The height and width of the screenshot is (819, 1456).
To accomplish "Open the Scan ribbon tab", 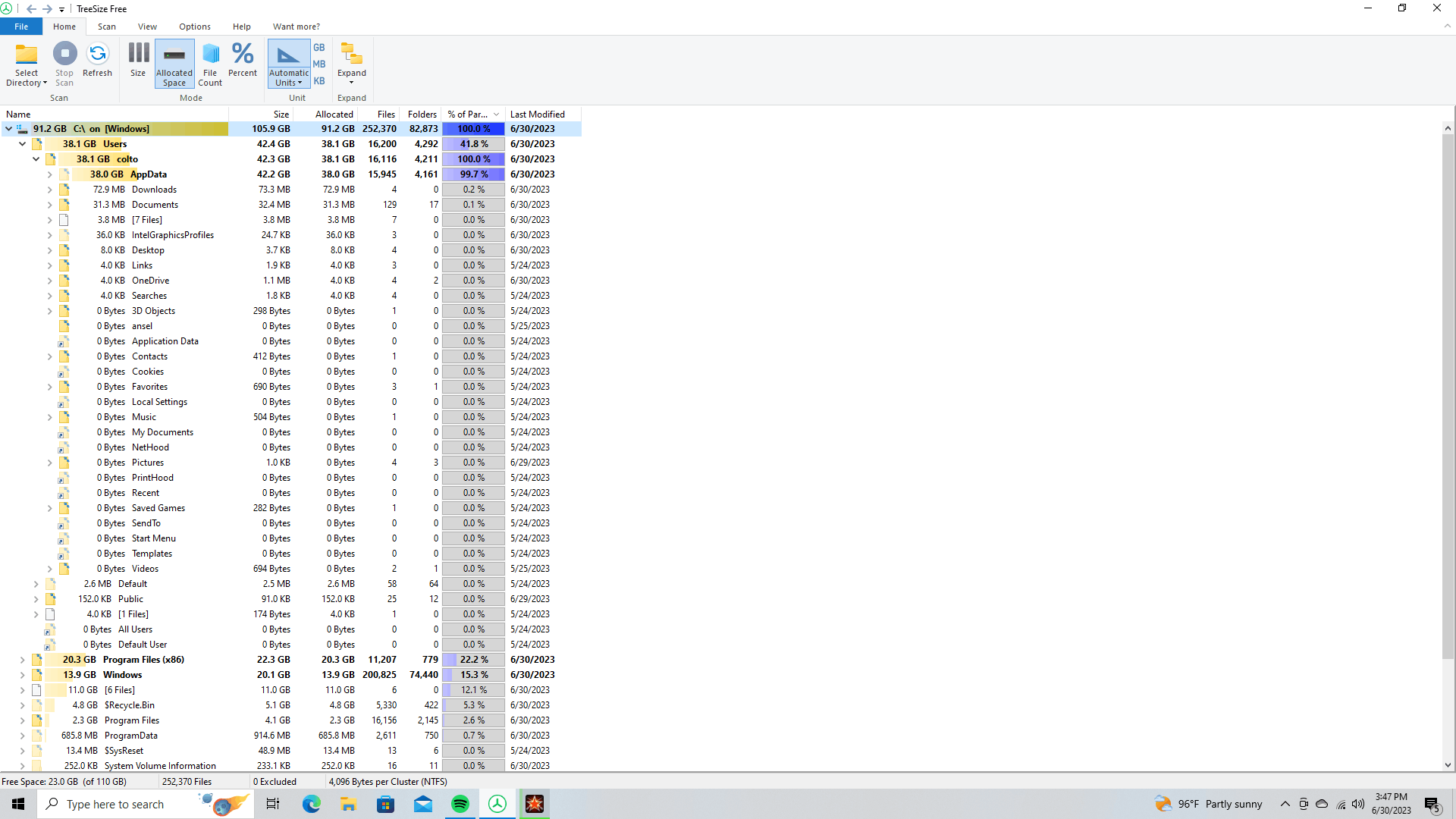I will [x=107, y=27].
